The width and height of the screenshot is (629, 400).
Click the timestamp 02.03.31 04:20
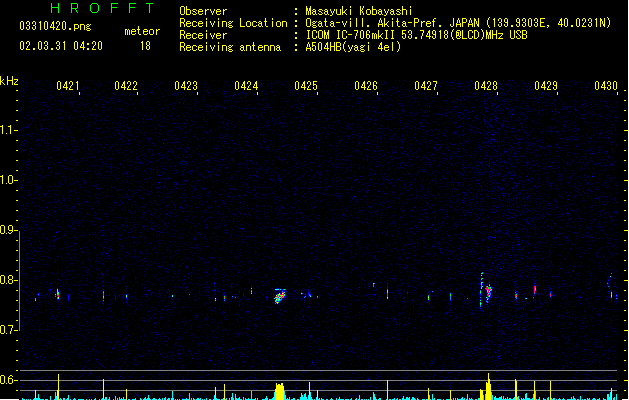[x=61, y=46]
